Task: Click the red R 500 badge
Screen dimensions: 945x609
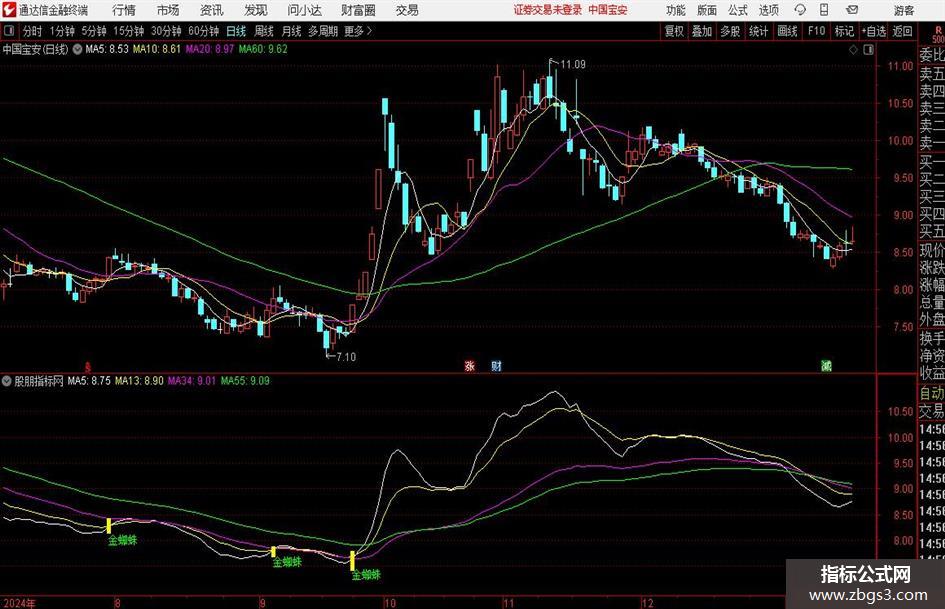Action: click(x=938, y=34)
